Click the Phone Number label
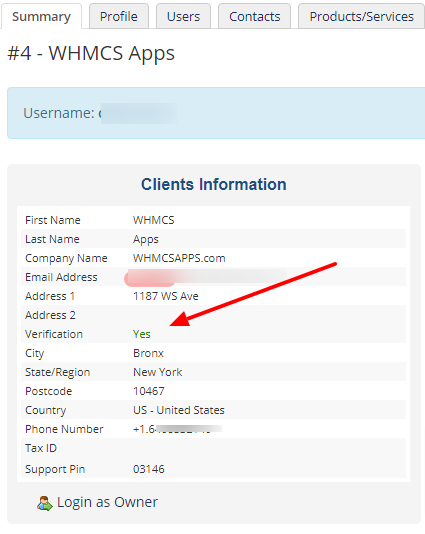The image size is (425, 534). pos(64,429)
